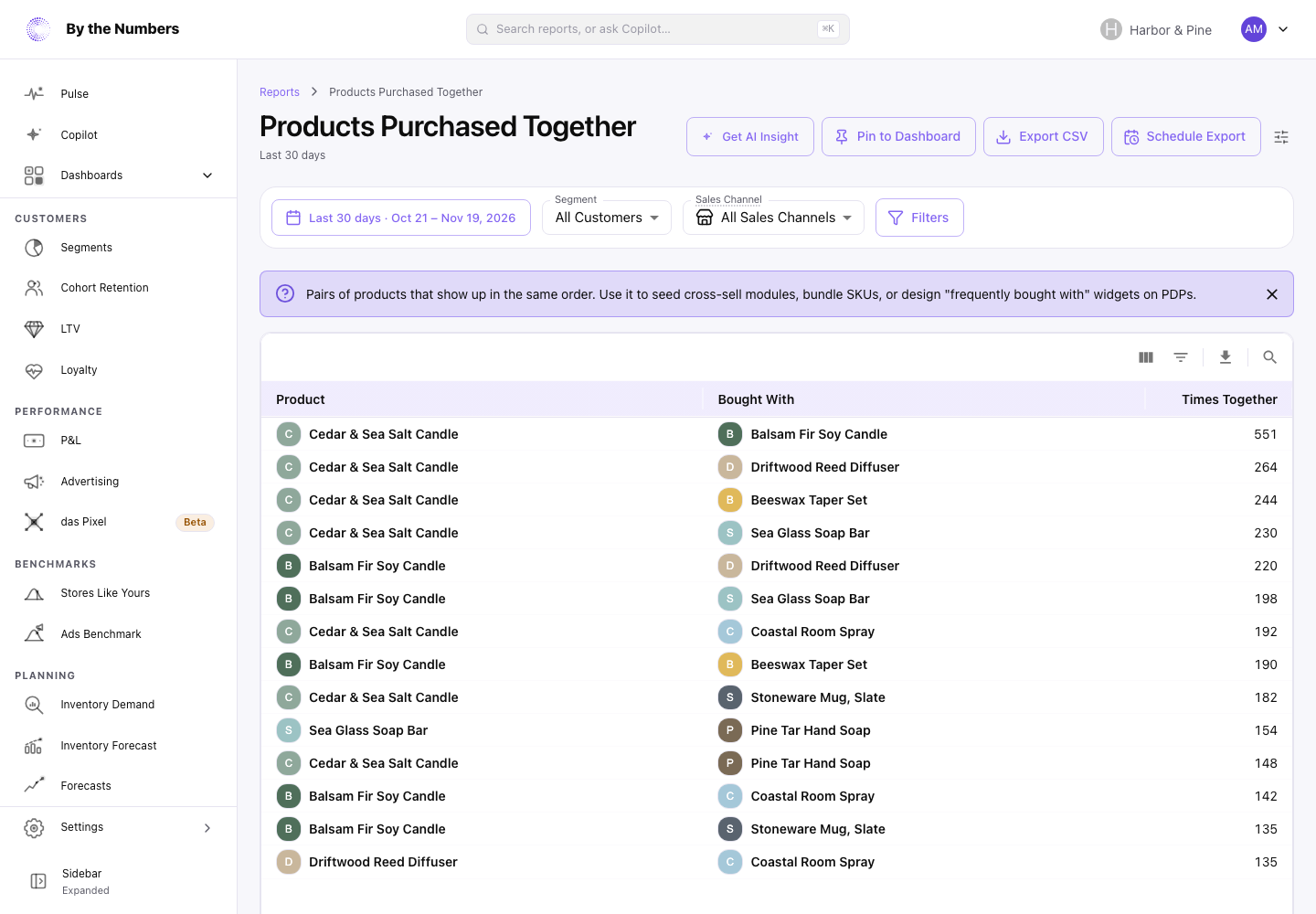Open the account menu dropdown arrow

[1283, 29]
